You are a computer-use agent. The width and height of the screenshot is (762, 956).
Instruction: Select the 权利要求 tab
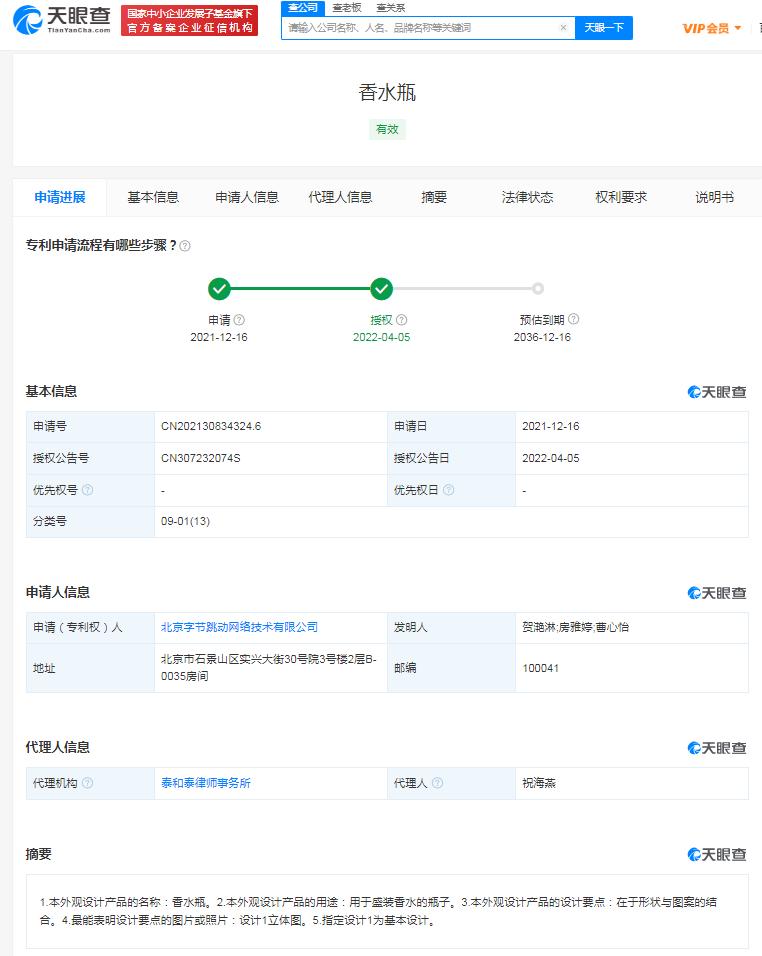621,197
